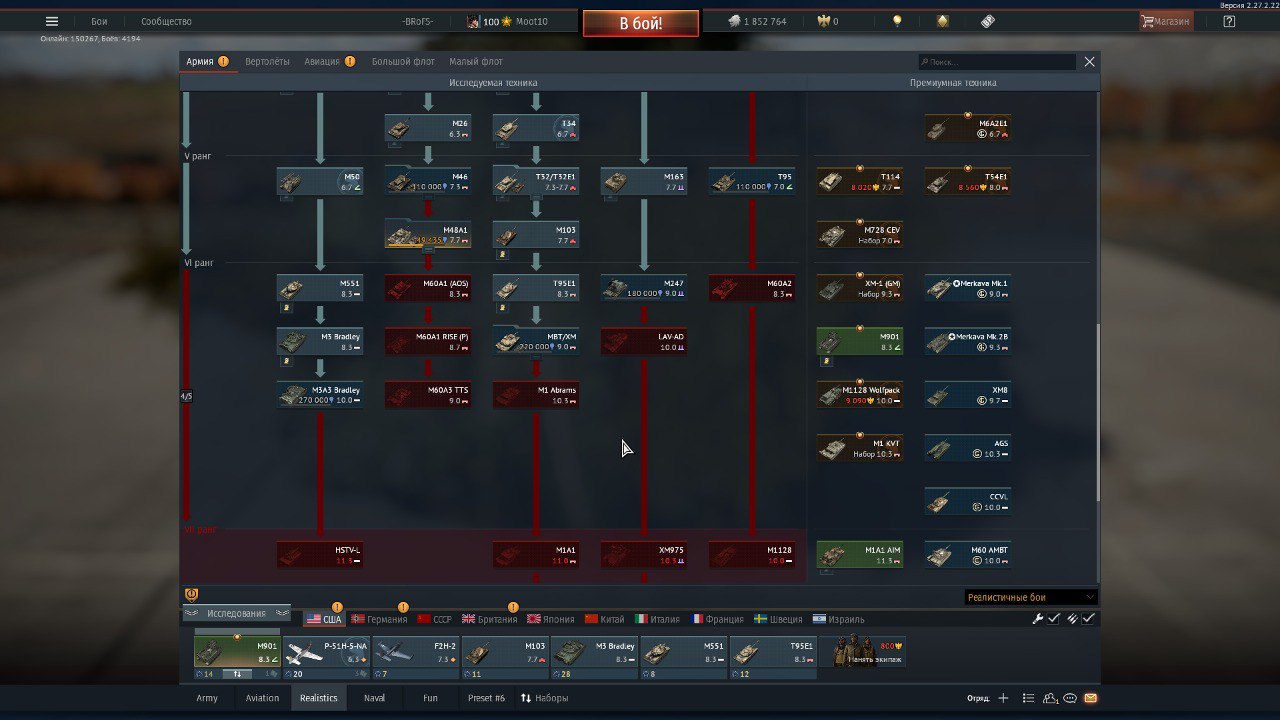Select the Израиль nation tab
The height and width of the screenshot is (720, 1280).
(839, 619)
